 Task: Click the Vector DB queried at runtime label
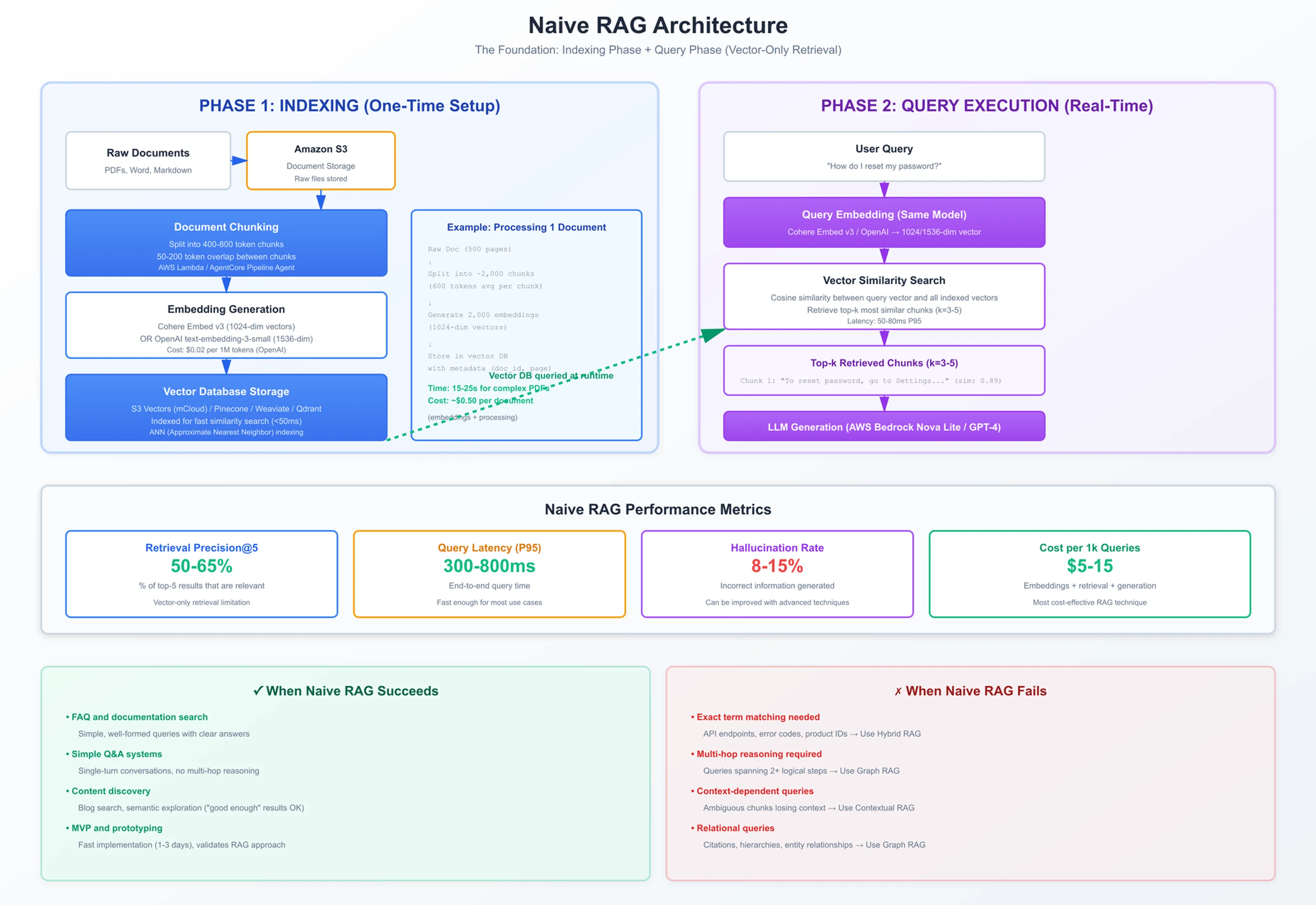(551, 376)
